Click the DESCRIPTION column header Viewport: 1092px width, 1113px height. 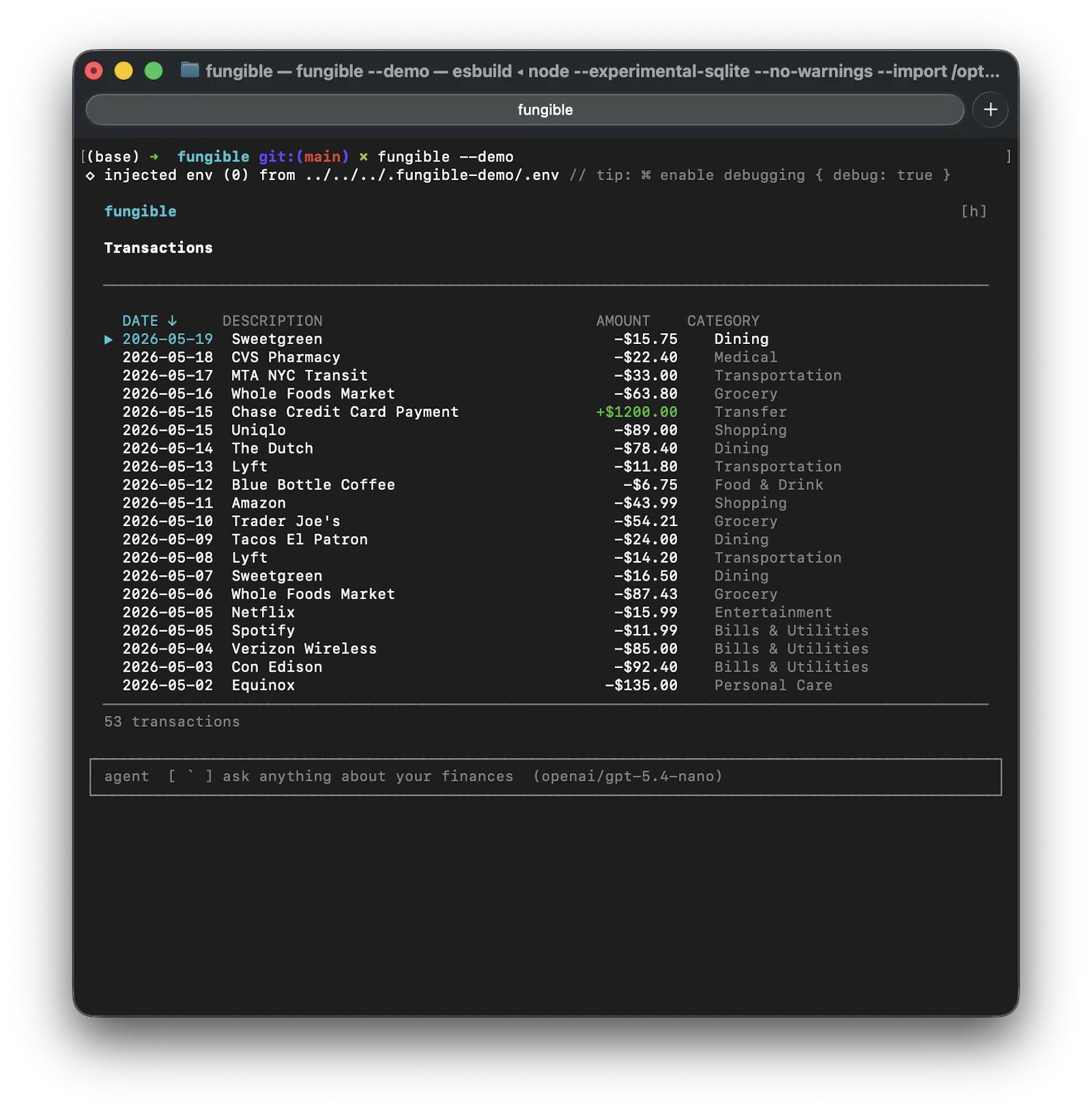pos(272,320)
